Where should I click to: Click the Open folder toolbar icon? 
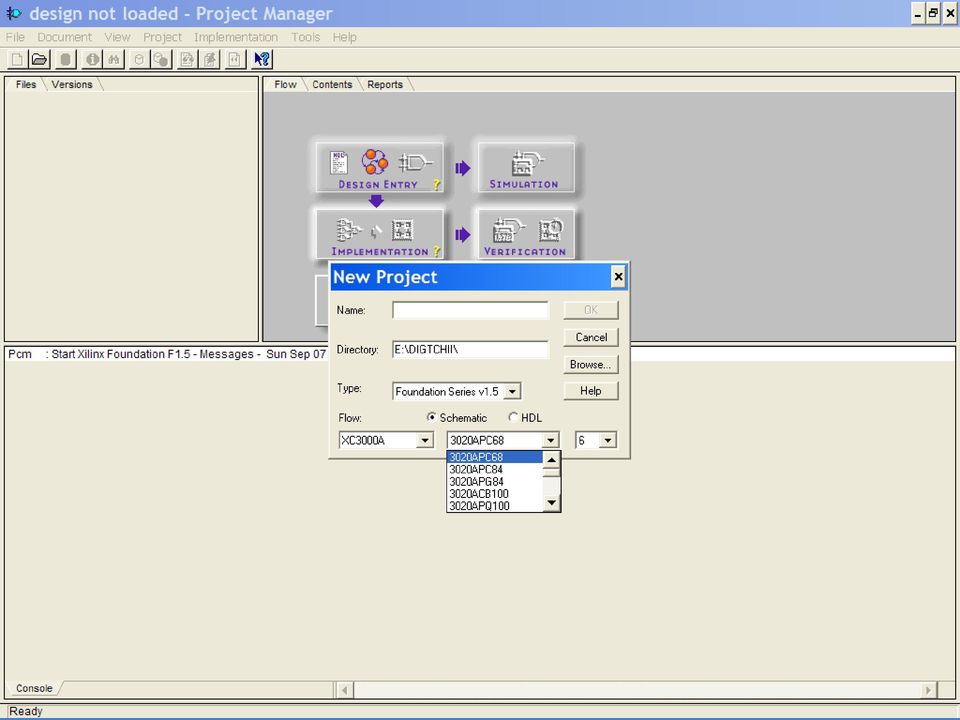click(39, 59)
